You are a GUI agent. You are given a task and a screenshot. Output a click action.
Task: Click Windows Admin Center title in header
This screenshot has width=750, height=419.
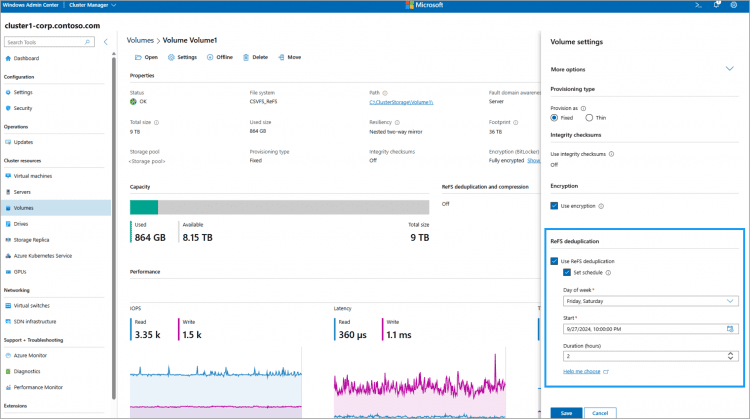pyautogui.click(x=31, y=5)
